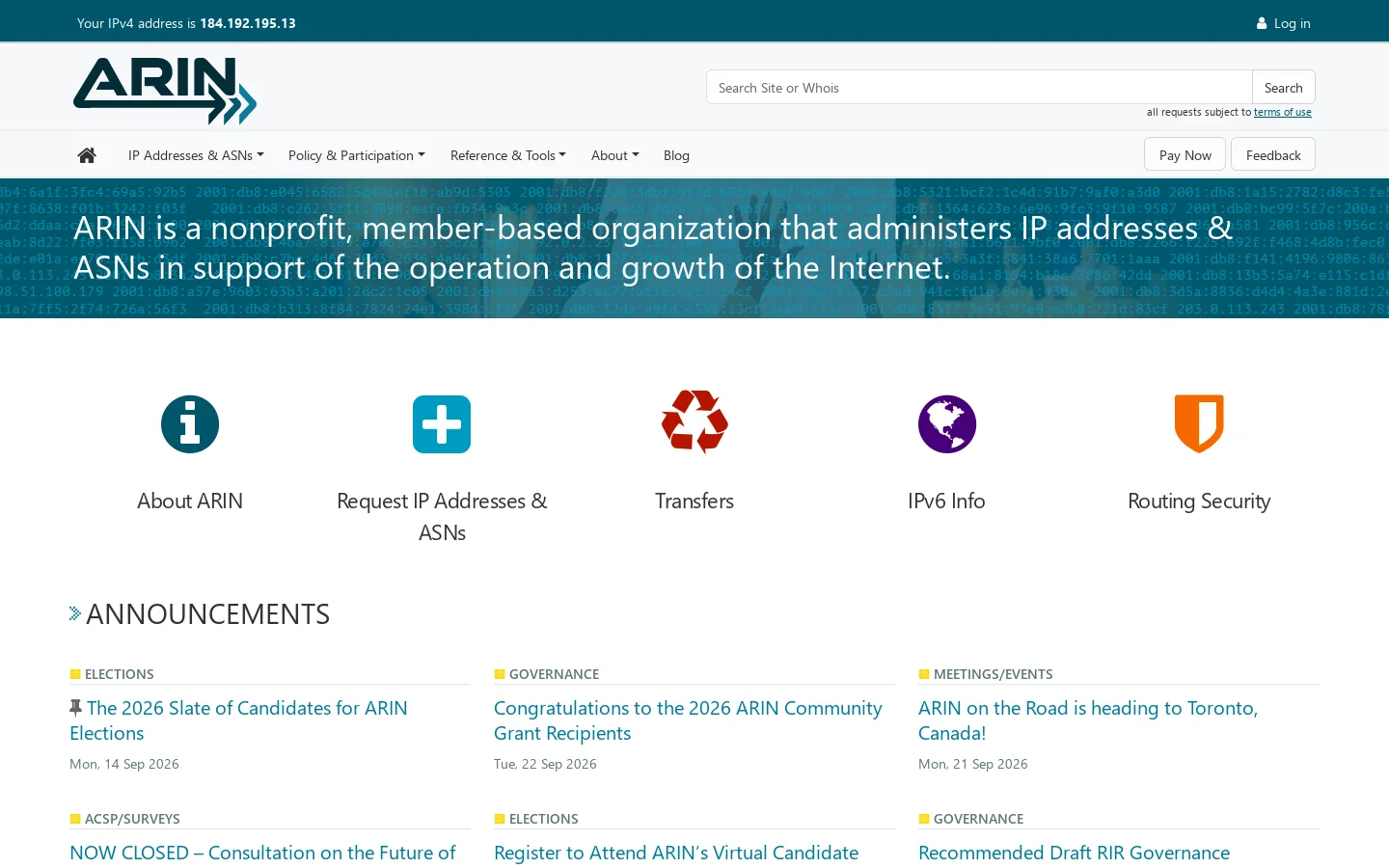Click the pin icon on 2026 Slate announcement
This screenshot has height=868, width=1389.
[76, 708]
